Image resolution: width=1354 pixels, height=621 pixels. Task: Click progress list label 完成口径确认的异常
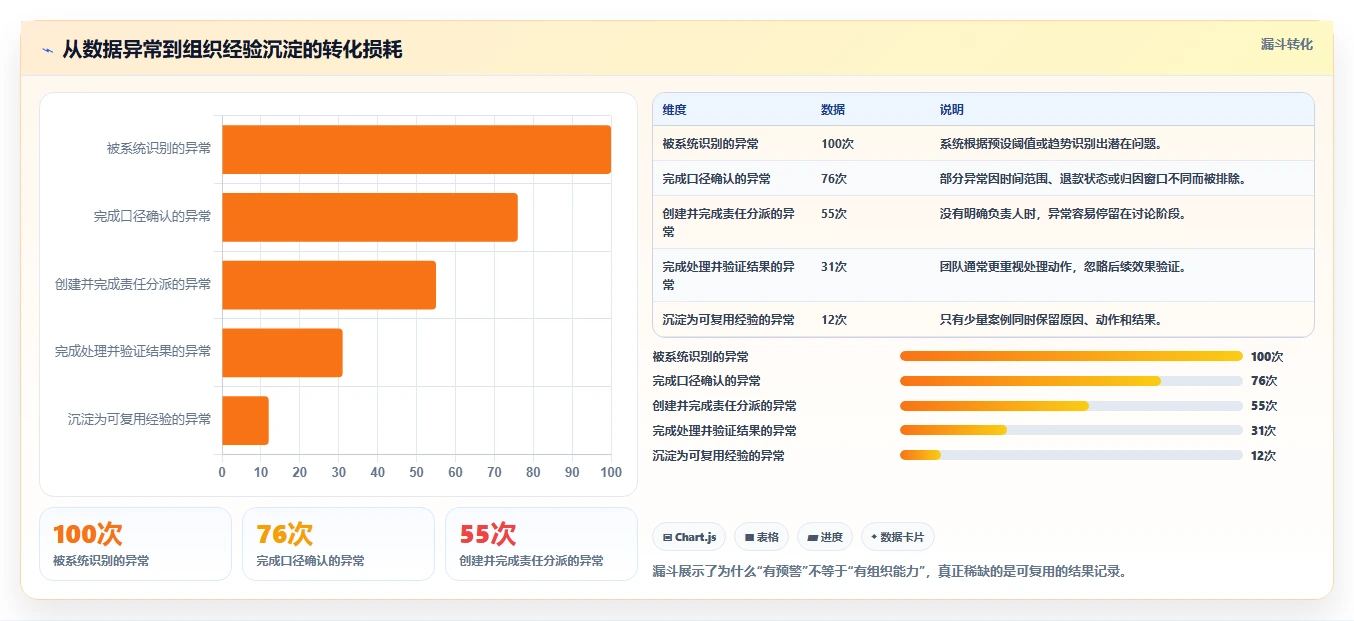click(706, 381)
